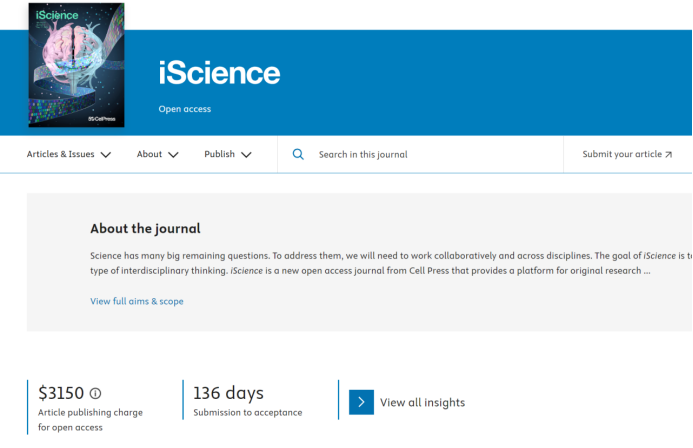Click the View all insights text
Image resolution: width=693 pixels, height=448 pixels.
(422, 403)
